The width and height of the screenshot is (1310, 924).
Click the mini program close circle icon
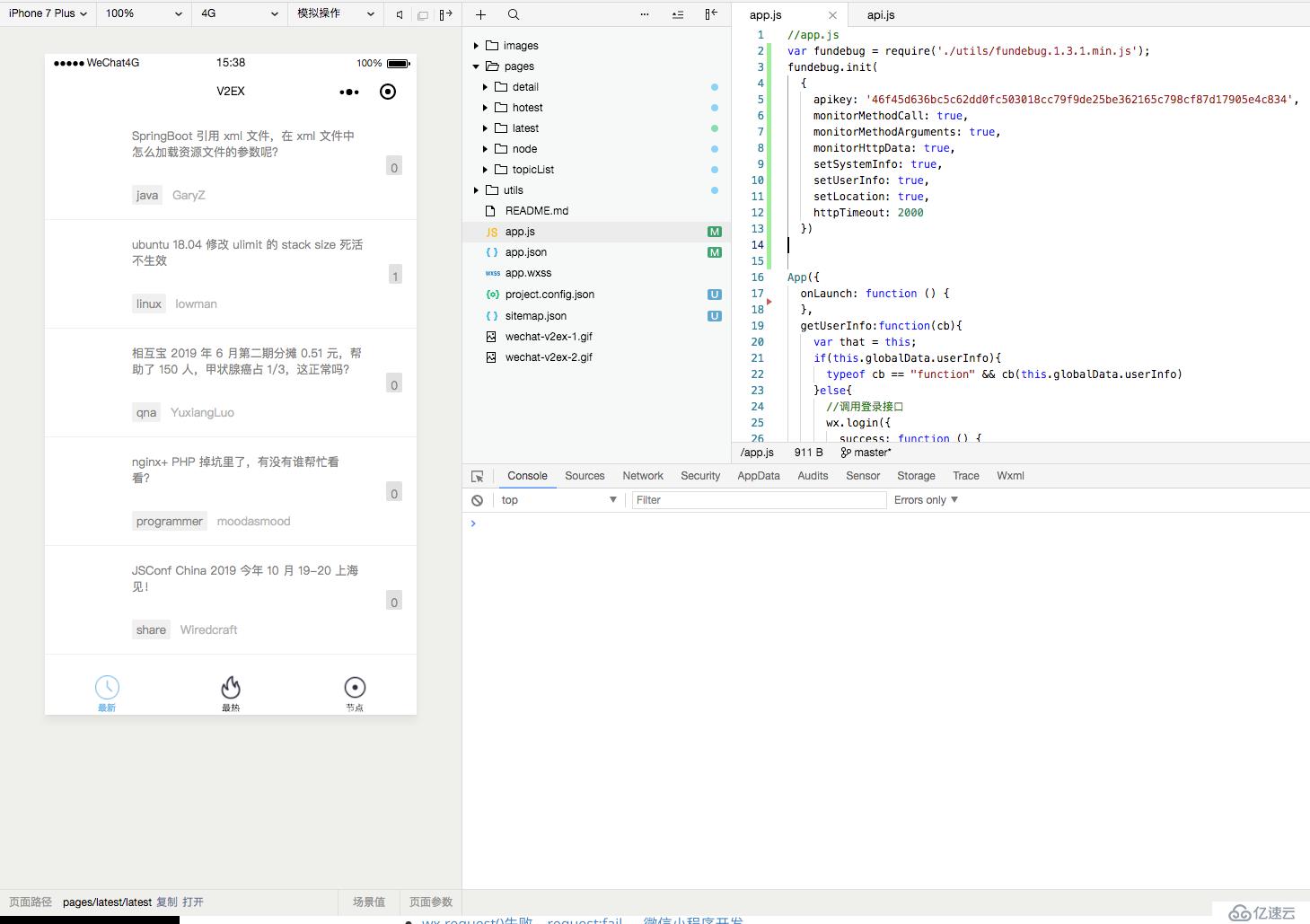388,92
